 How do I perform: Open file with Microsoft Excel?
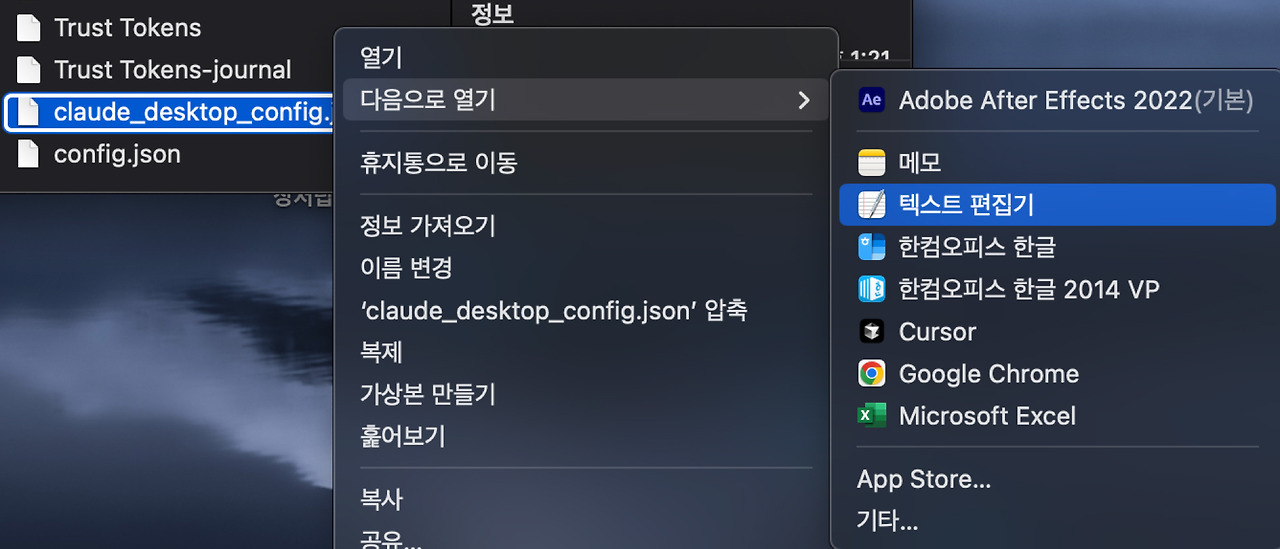tap(1058, 416)
